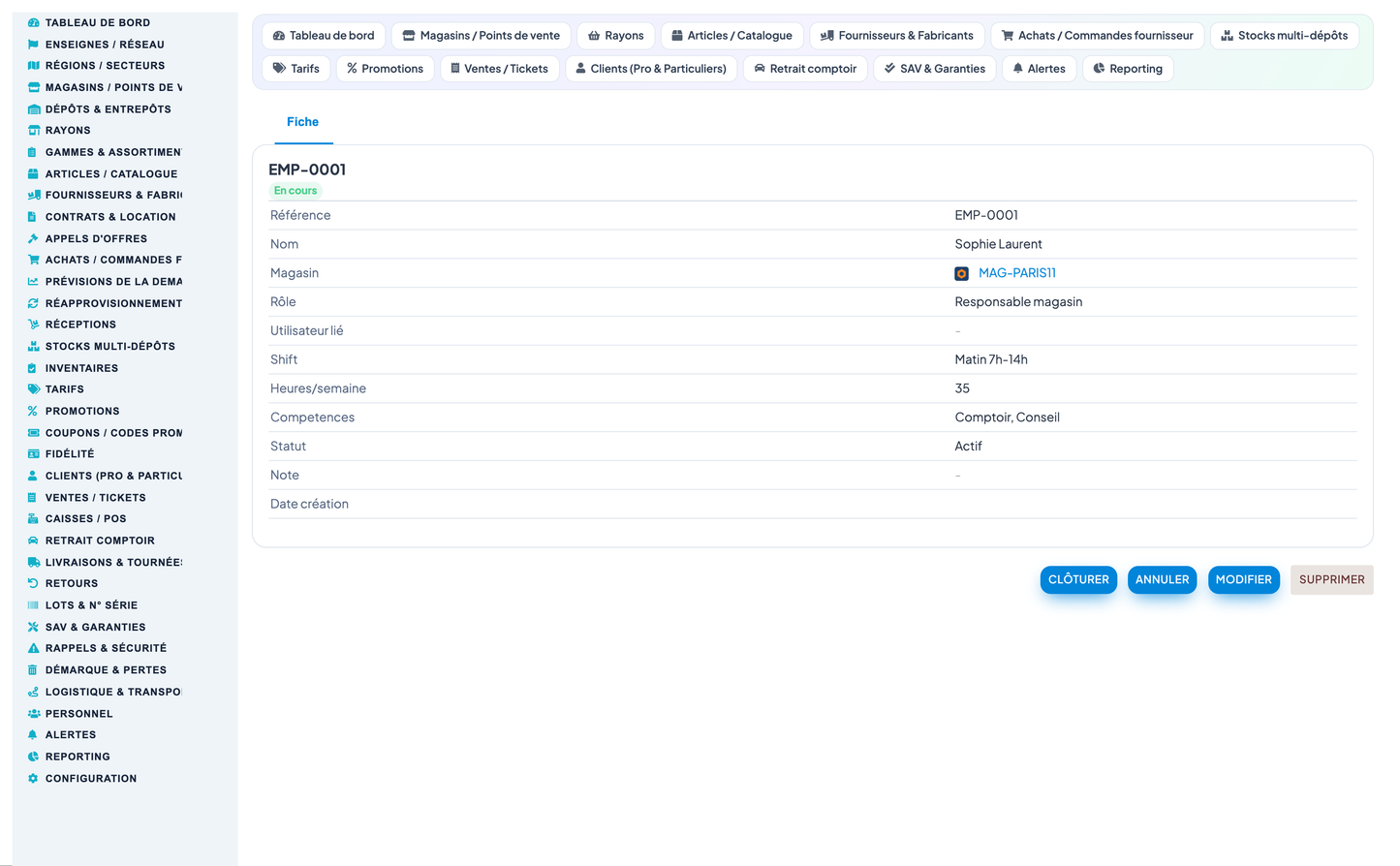Click the Démarque & Pertes trash icon

[33, 670]
